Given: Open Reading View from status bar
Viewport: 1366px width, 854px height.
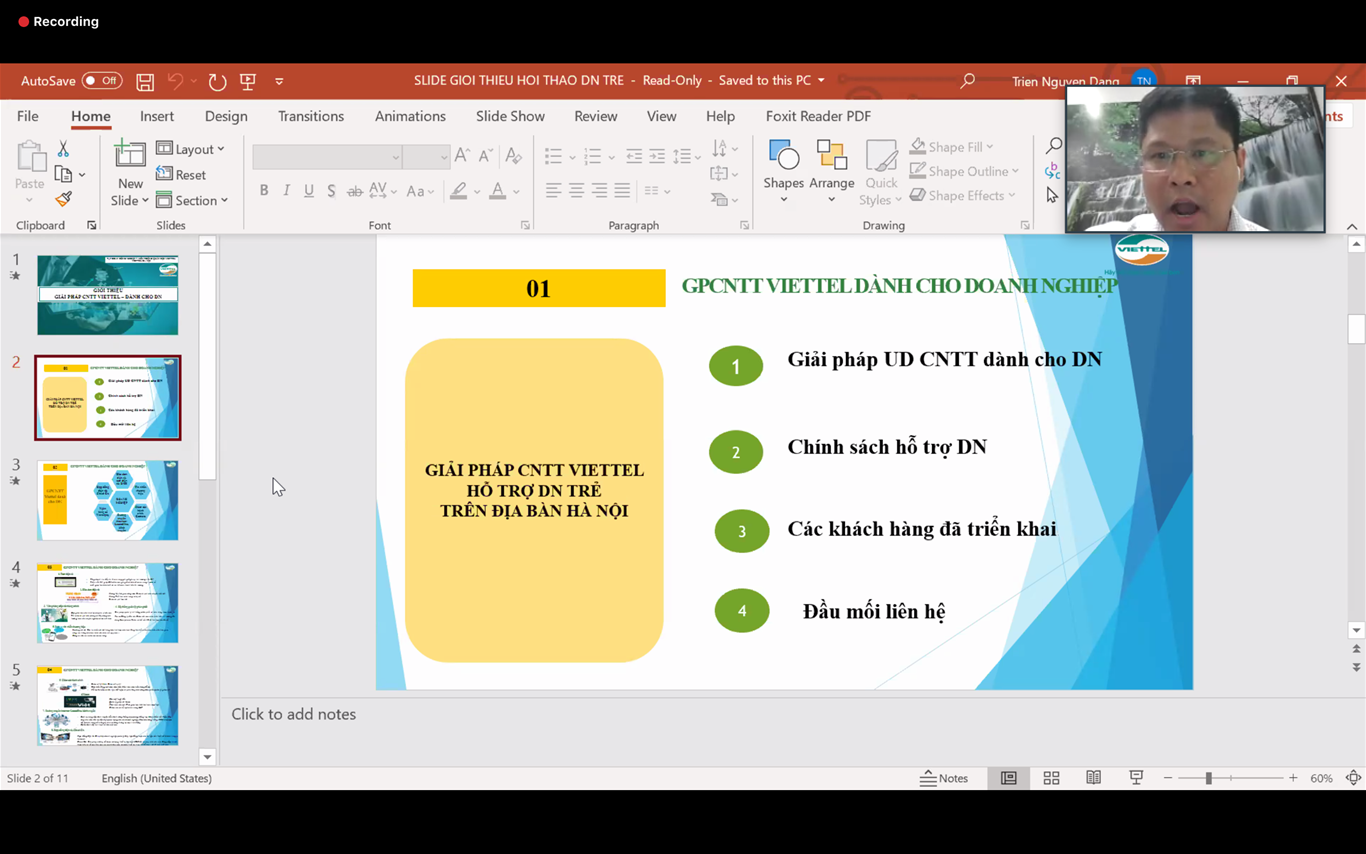Looking at the screenshot, I should pyautogui.click(x=1093, y=778).
